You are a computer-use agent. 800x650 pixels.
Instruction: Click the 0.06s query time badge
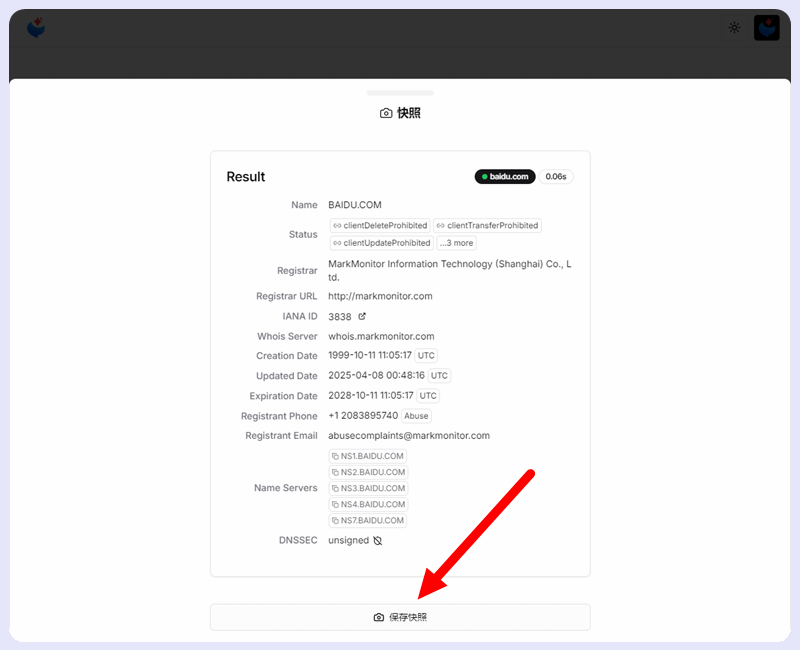(x=556, y=177)
